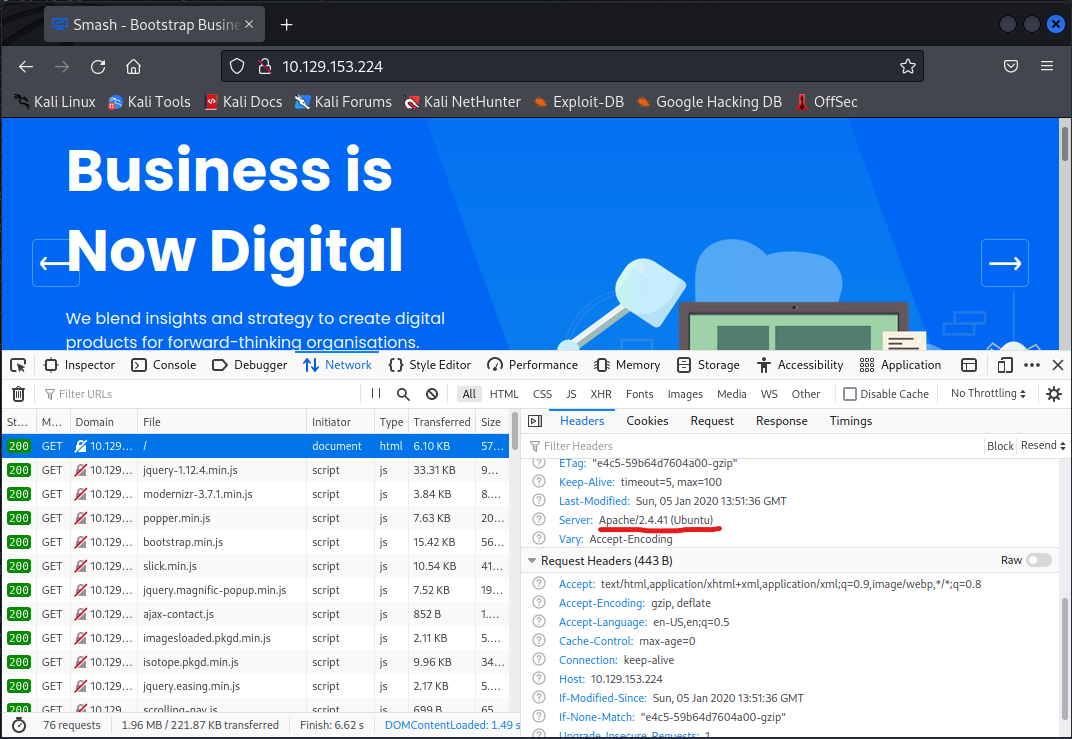Filter requests by Fonts
1072x739 pixels.
click(x=639, y=394)
